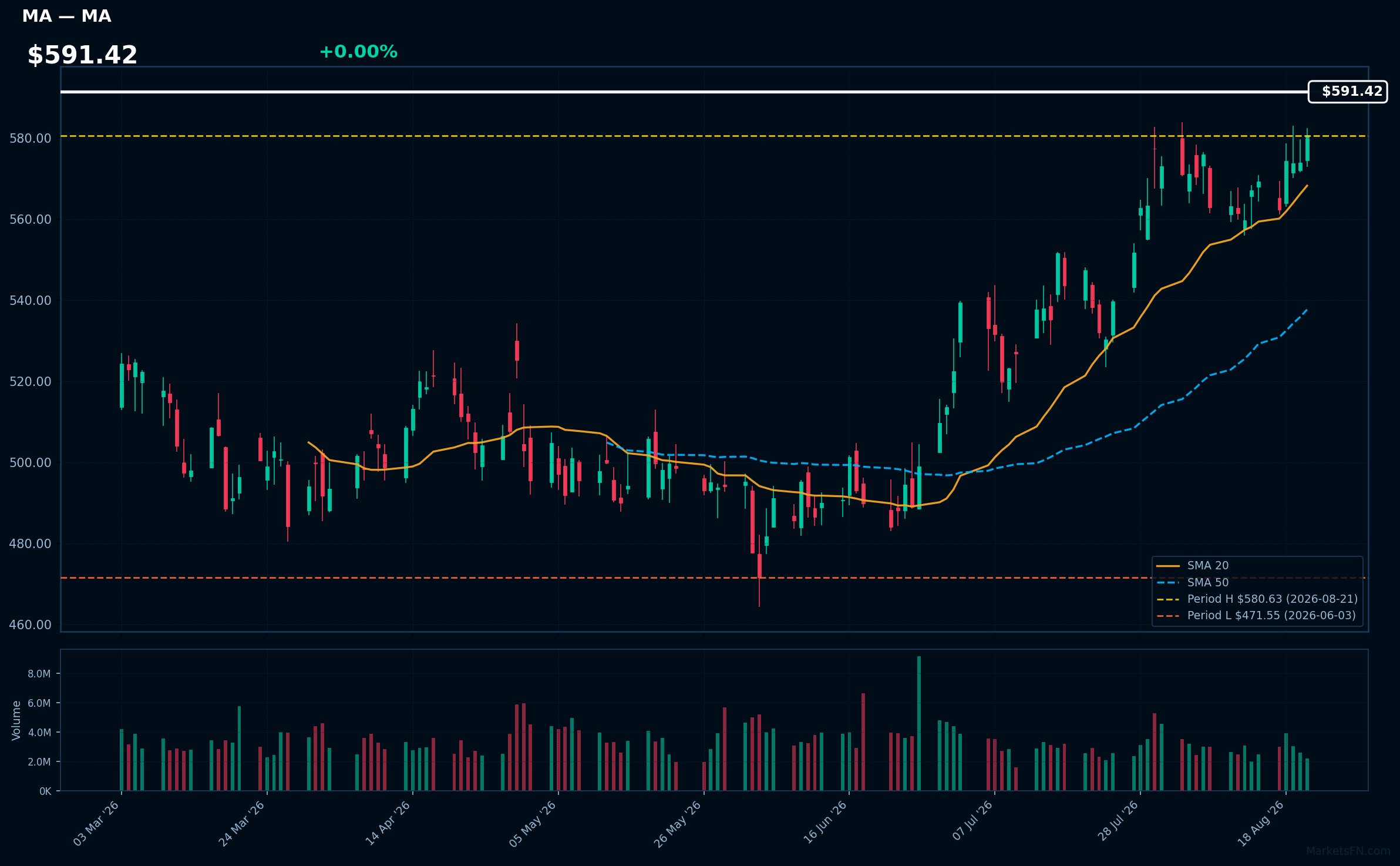
Task: Click the 8.0M volume axis label
Action: tap(39, 674)
